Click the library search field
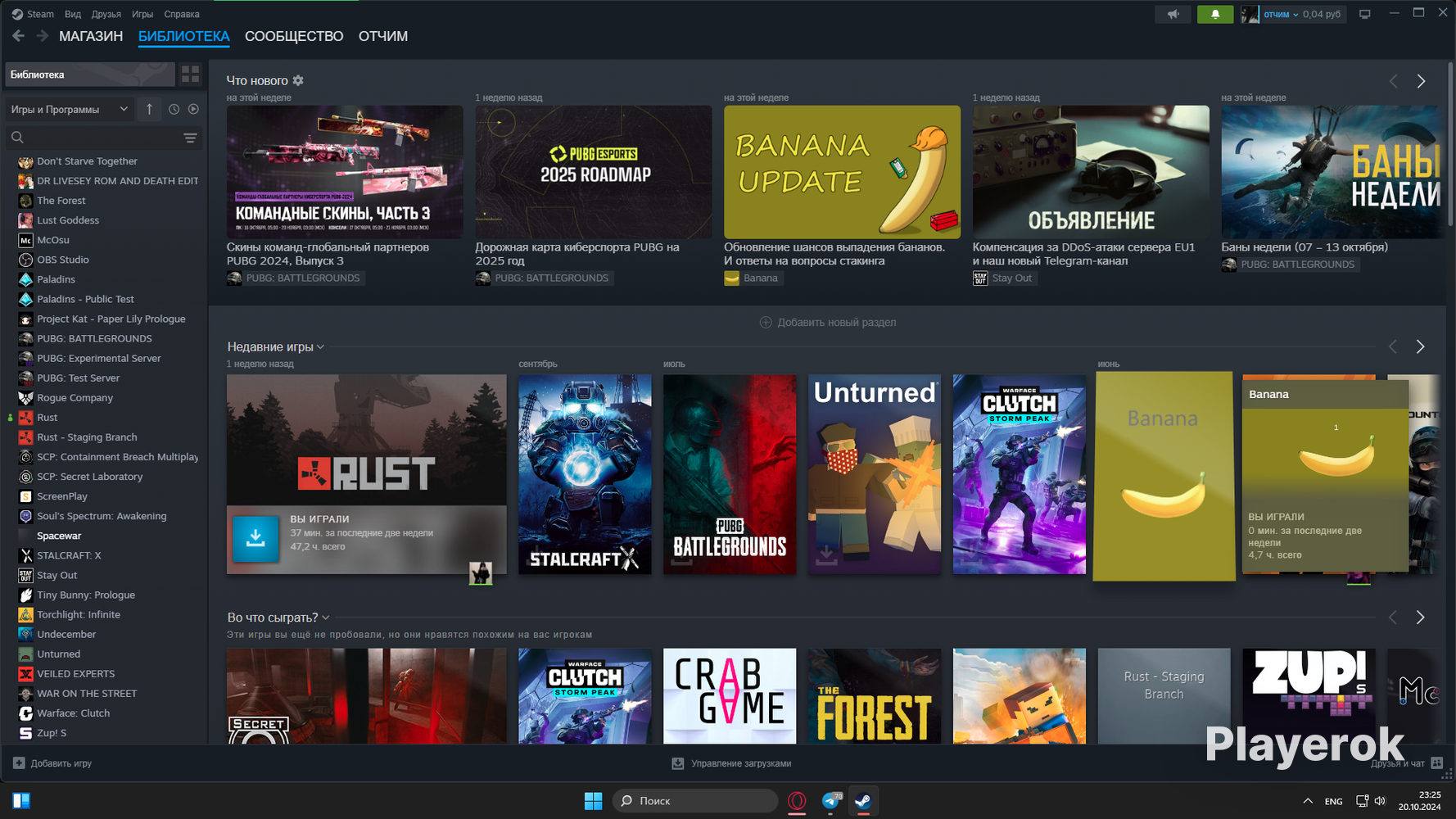Screen dimensions: 1456x819 click(x=96, y=138)
